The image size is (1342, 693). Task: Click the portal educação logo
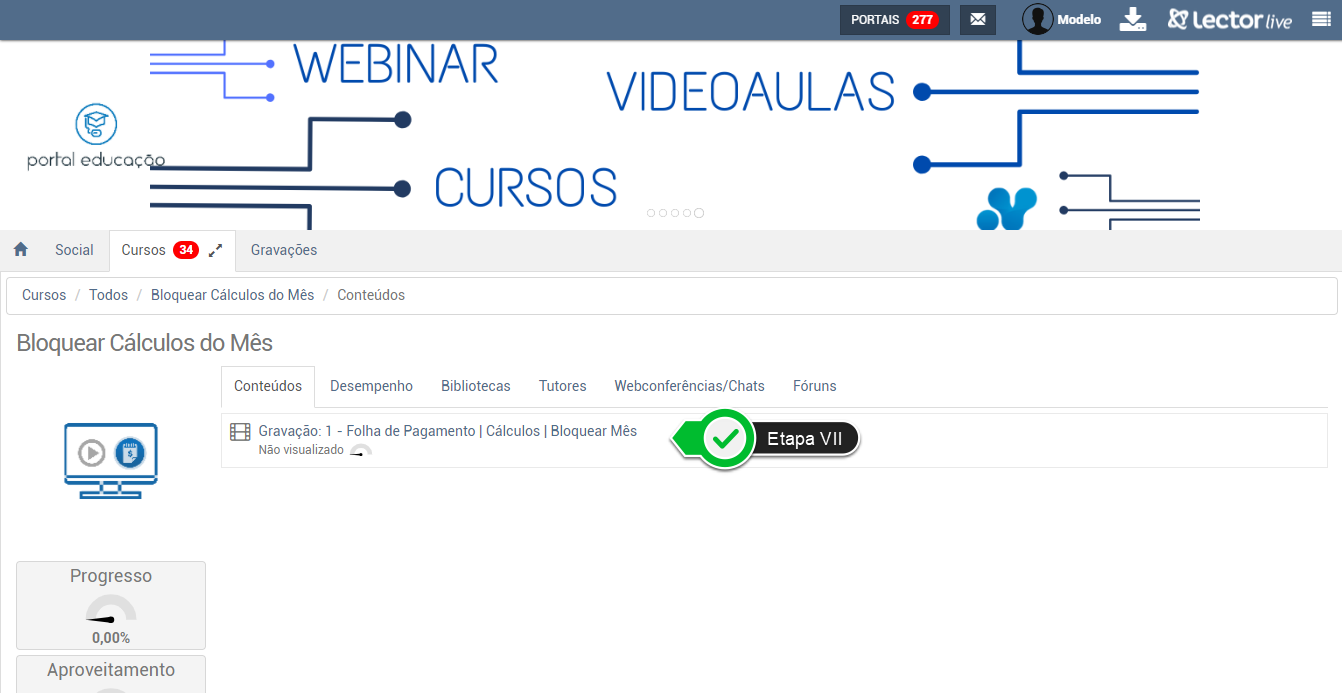tap(96, 138)
